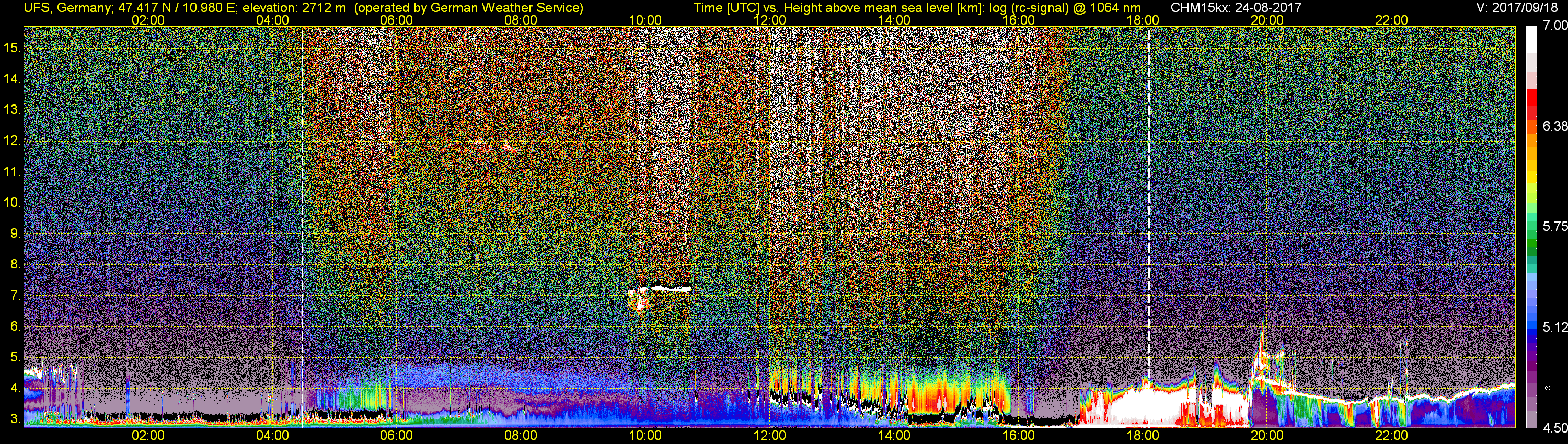Viewport: 1568px width, 444px height.
Task: Click the 02:00 label on bottom axis
Action: tap(148, 436)
